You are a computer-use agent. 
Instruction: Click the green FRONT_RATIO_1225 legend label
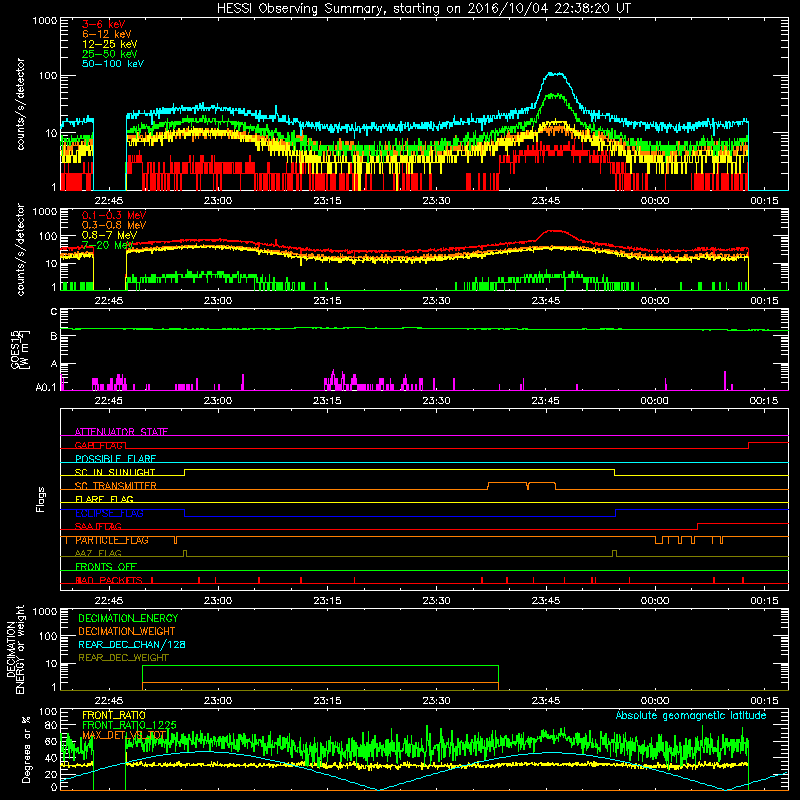[130, 725]
